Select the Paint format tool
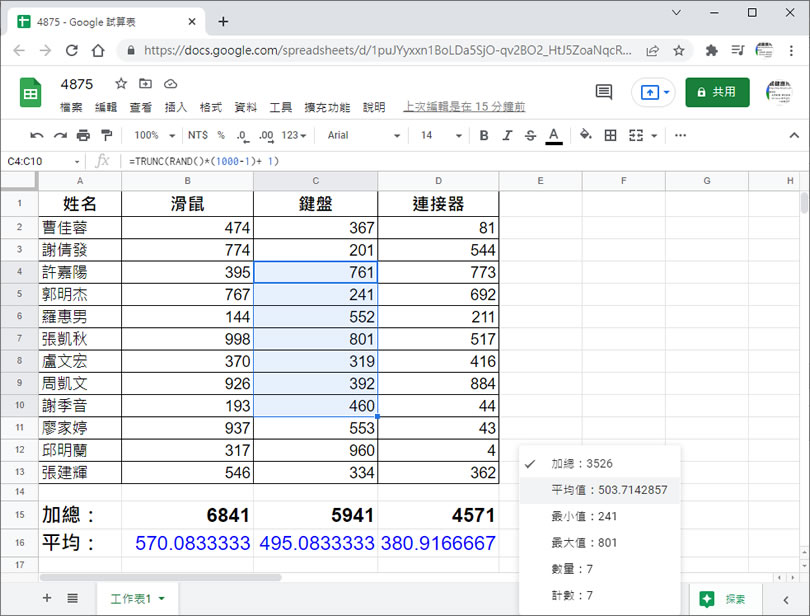 (x=106, y=135)
